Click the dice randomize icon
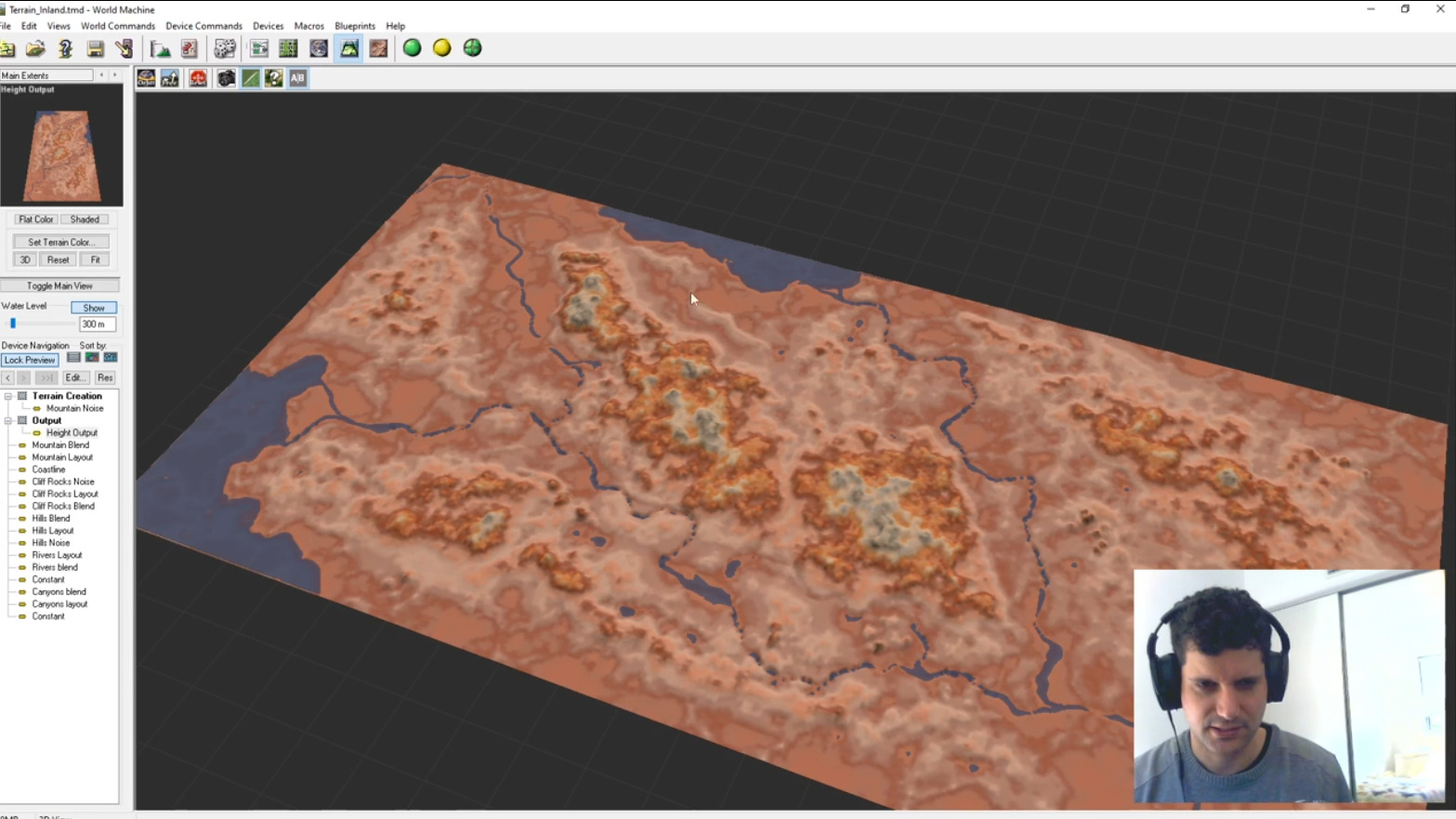The width and height of the screenshot is (1456, 819). (x=225, y=48)
